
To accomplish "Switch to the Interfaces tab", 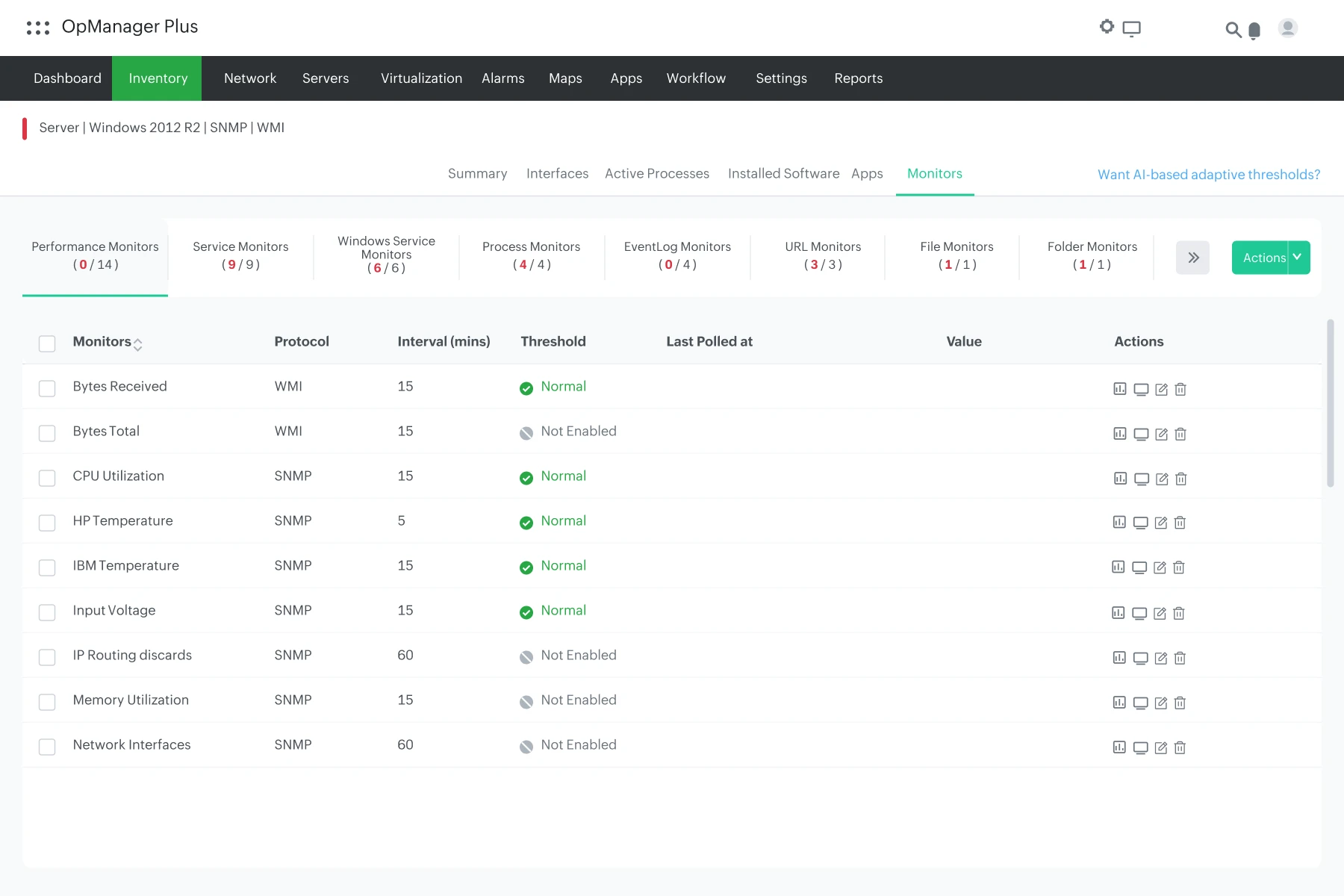I will click(x=557, y=174).
